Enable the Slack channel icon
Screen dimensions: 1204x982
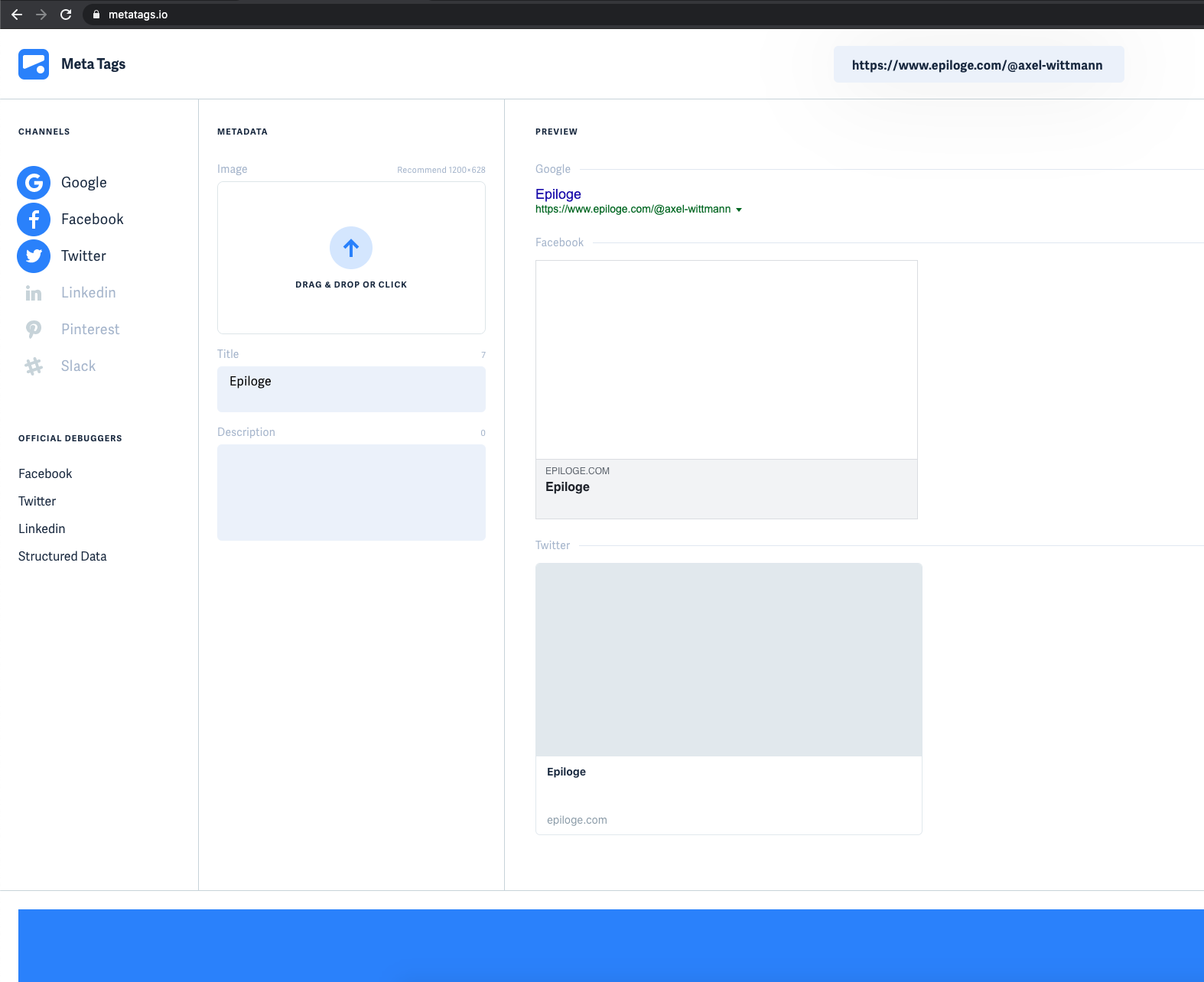[34, 366]
